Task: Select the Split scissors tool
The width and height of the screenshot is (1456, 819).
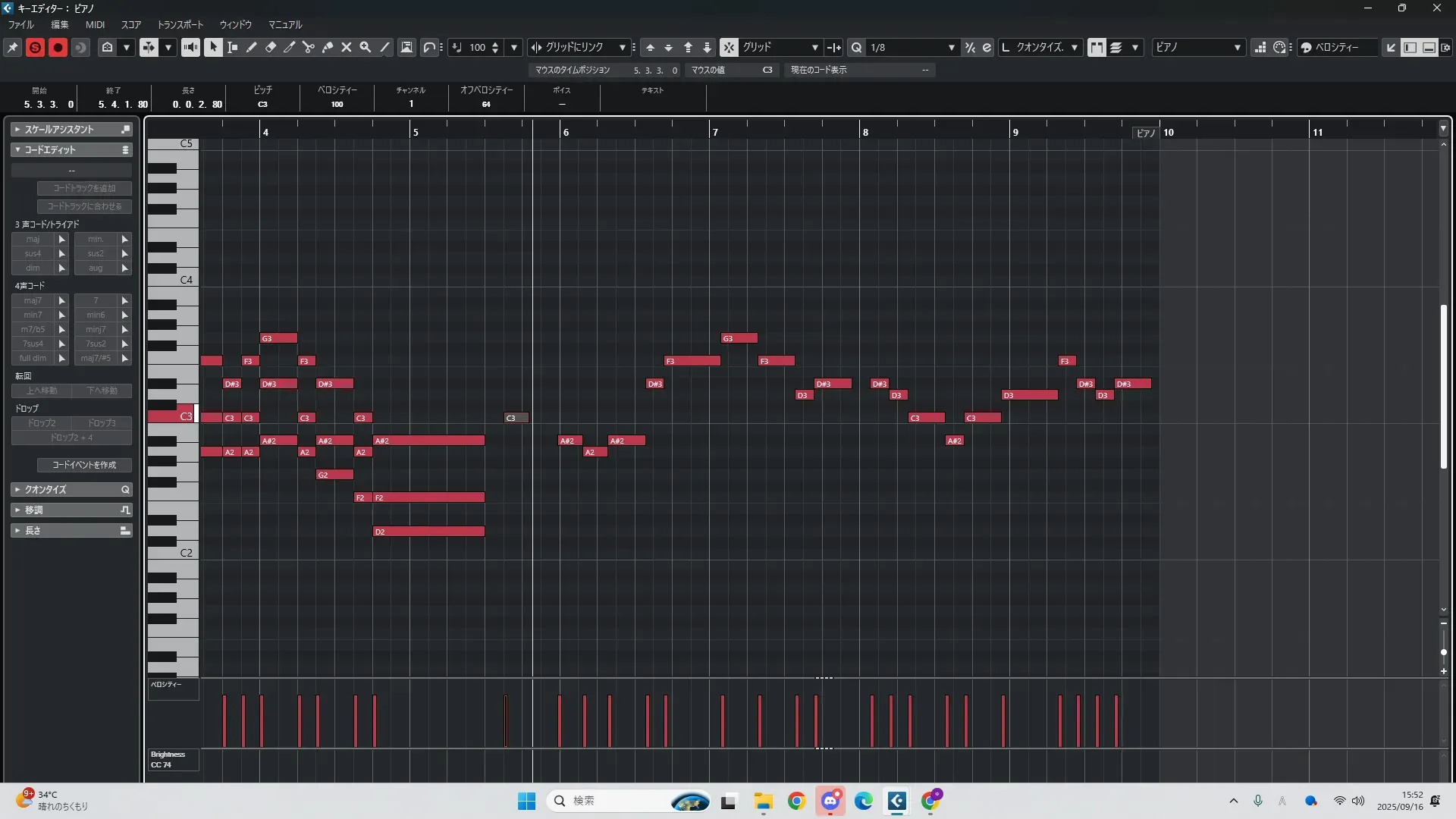Action: 309,47
